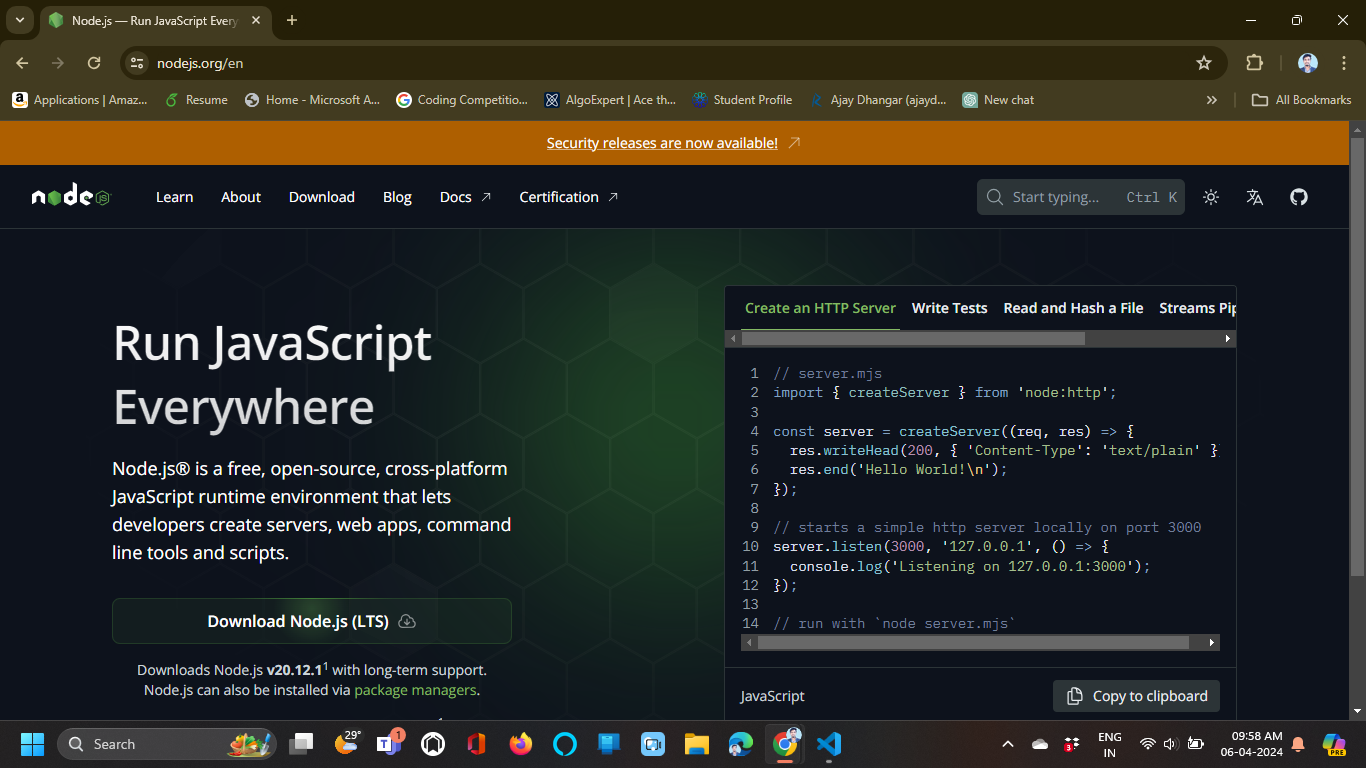
Task: Toggle the light/dark theme sun icon
Action: [x=1211, y=197]
